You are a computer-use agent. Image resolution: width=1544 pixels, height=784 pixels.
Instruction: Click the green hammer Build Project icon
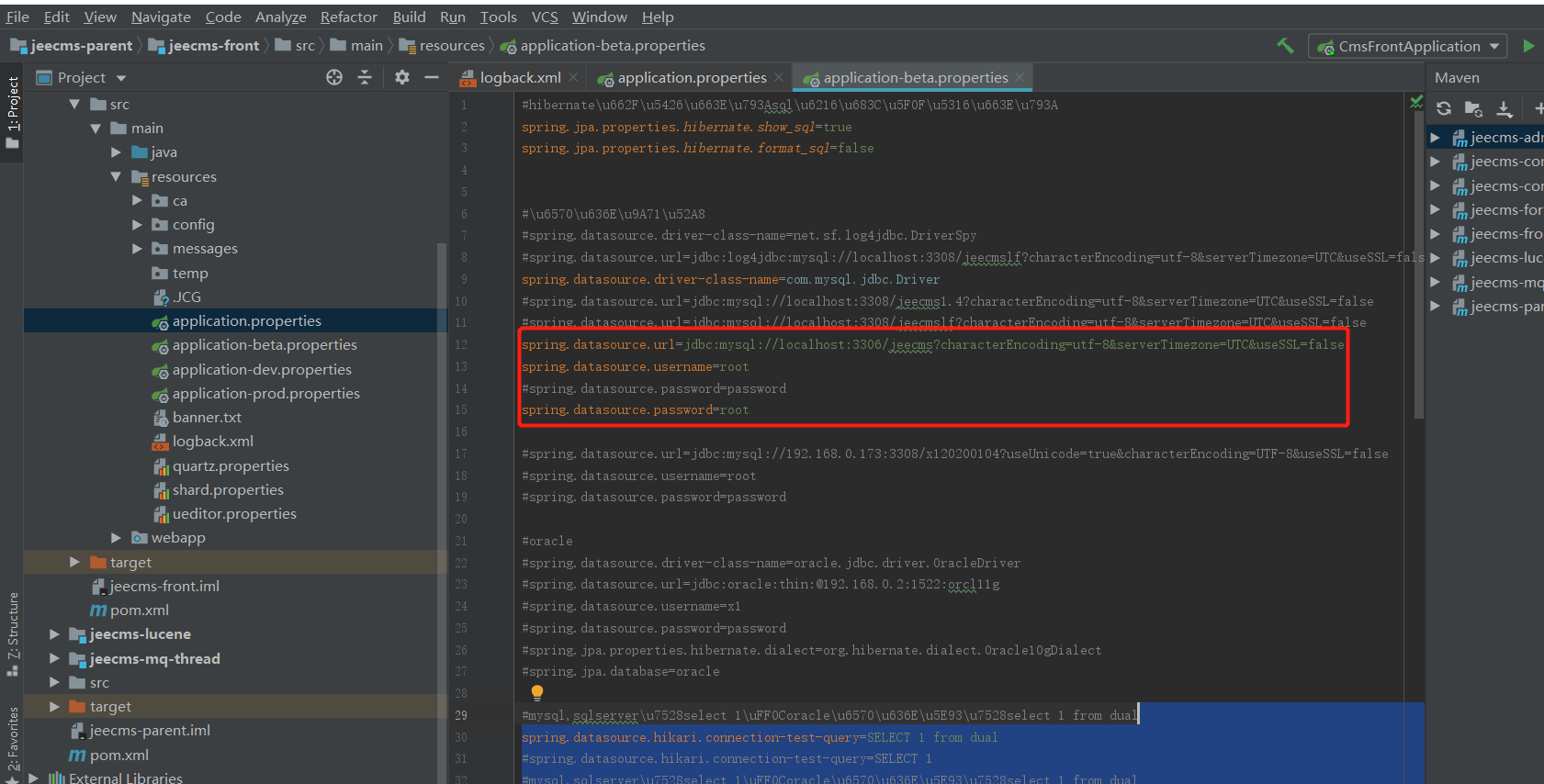(1285, 45)
